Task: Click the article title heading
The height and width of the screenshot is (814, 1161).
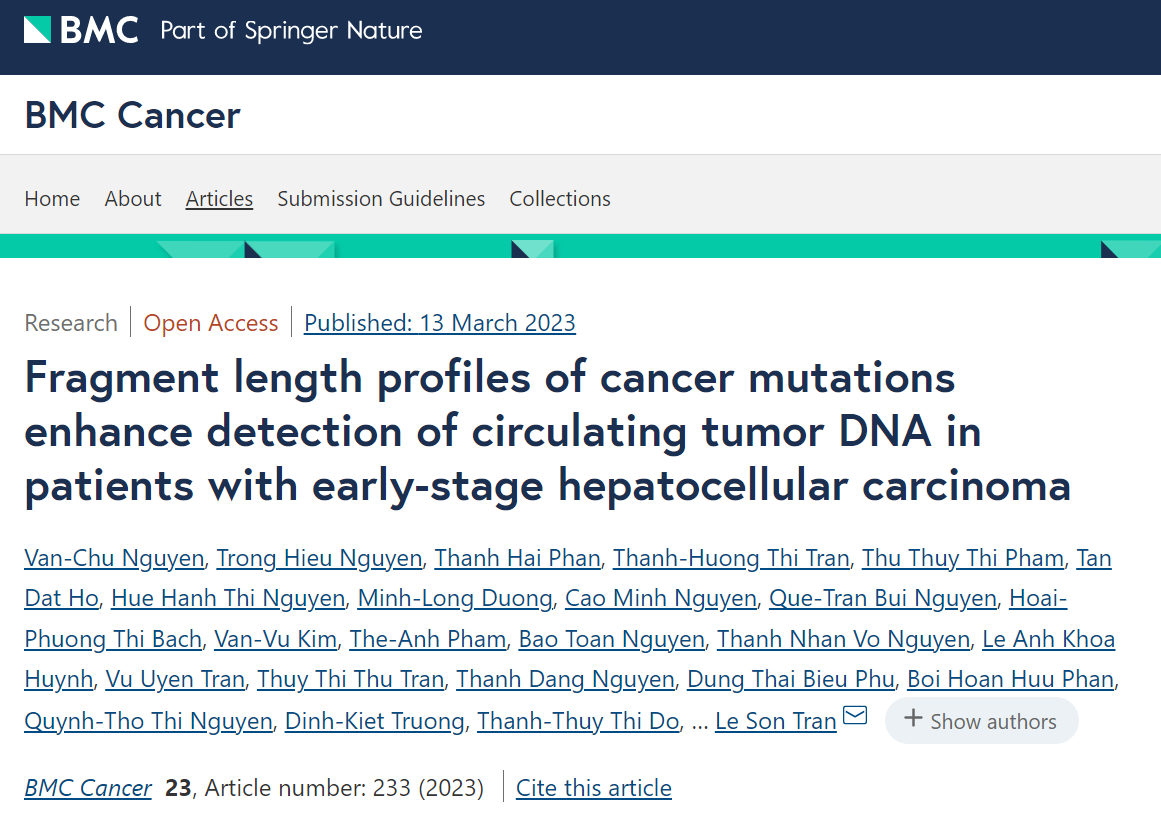Action: point(547,432)
